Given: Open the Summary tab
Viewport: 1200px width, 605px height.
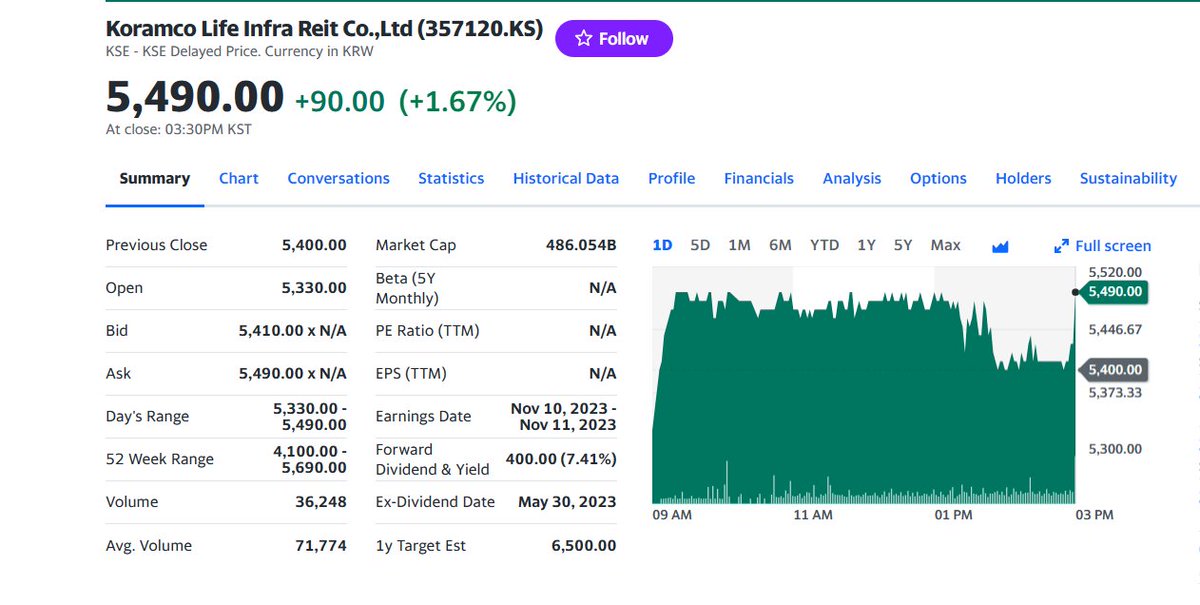Looking at the screenshot, I should 154,178.
